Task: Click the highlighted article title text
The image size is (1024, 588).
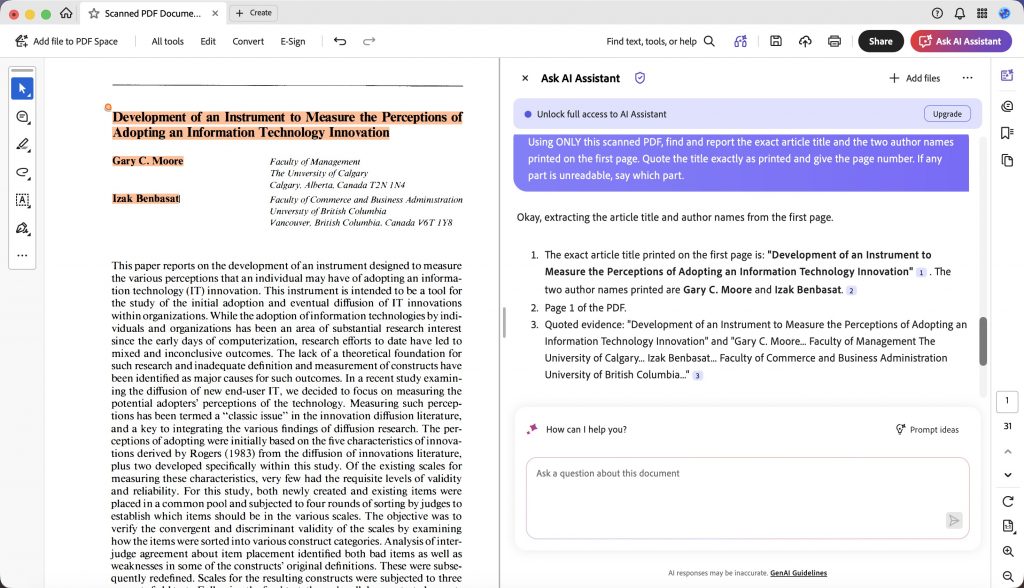Action: (x=287, y=125)
